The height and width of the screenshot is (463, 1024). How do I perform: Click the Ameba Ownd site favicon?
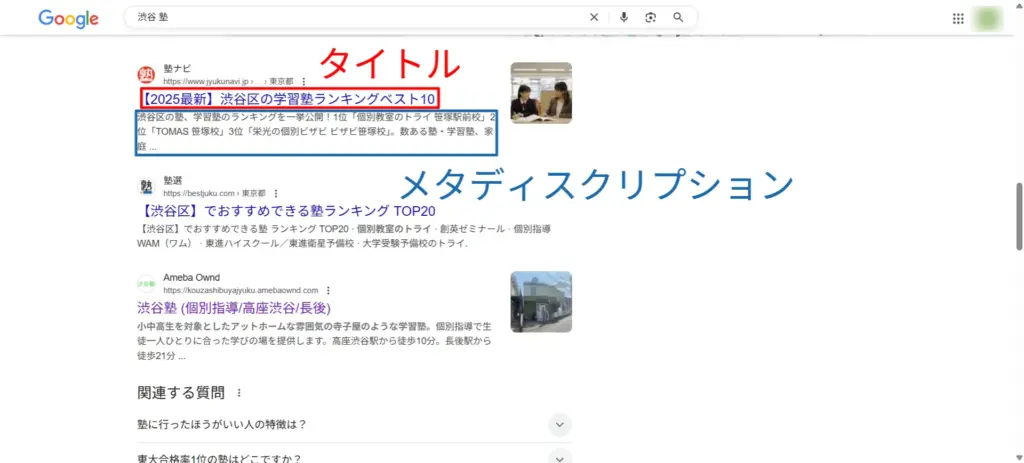(x=146, y=284)
